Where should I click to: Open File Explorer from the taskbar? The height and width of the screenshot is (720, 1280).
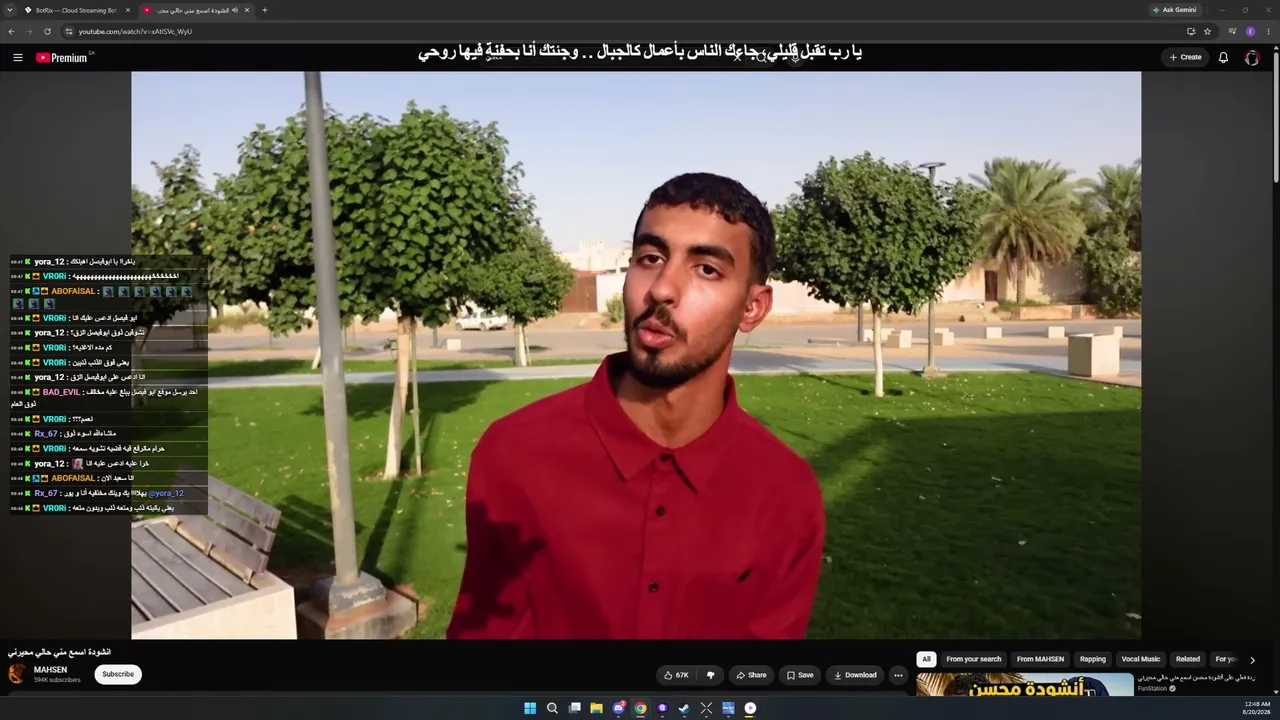596,708
